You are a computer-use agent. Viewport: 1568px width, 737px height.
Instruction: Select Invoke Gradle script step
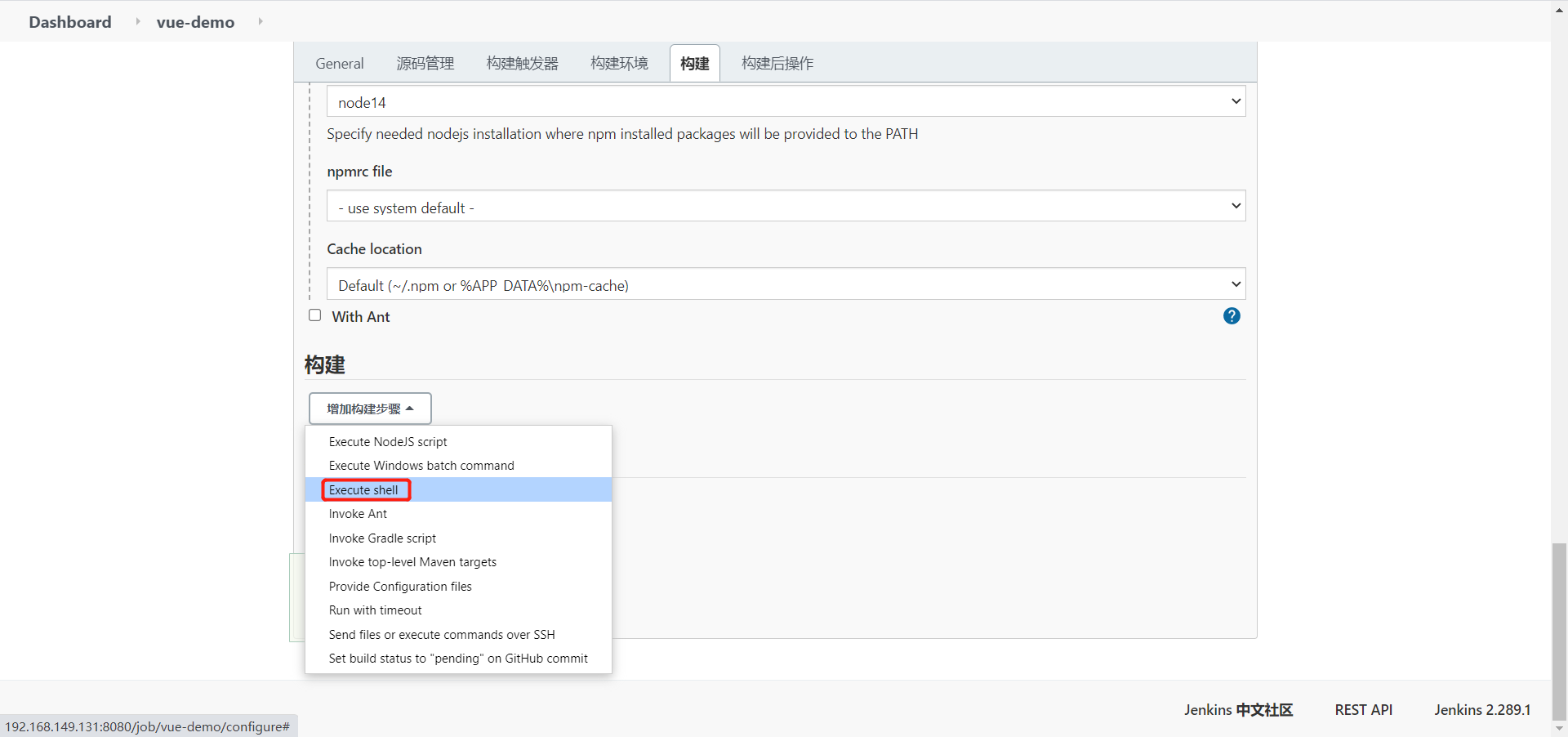pyautogui.click(x=458, y=538)
